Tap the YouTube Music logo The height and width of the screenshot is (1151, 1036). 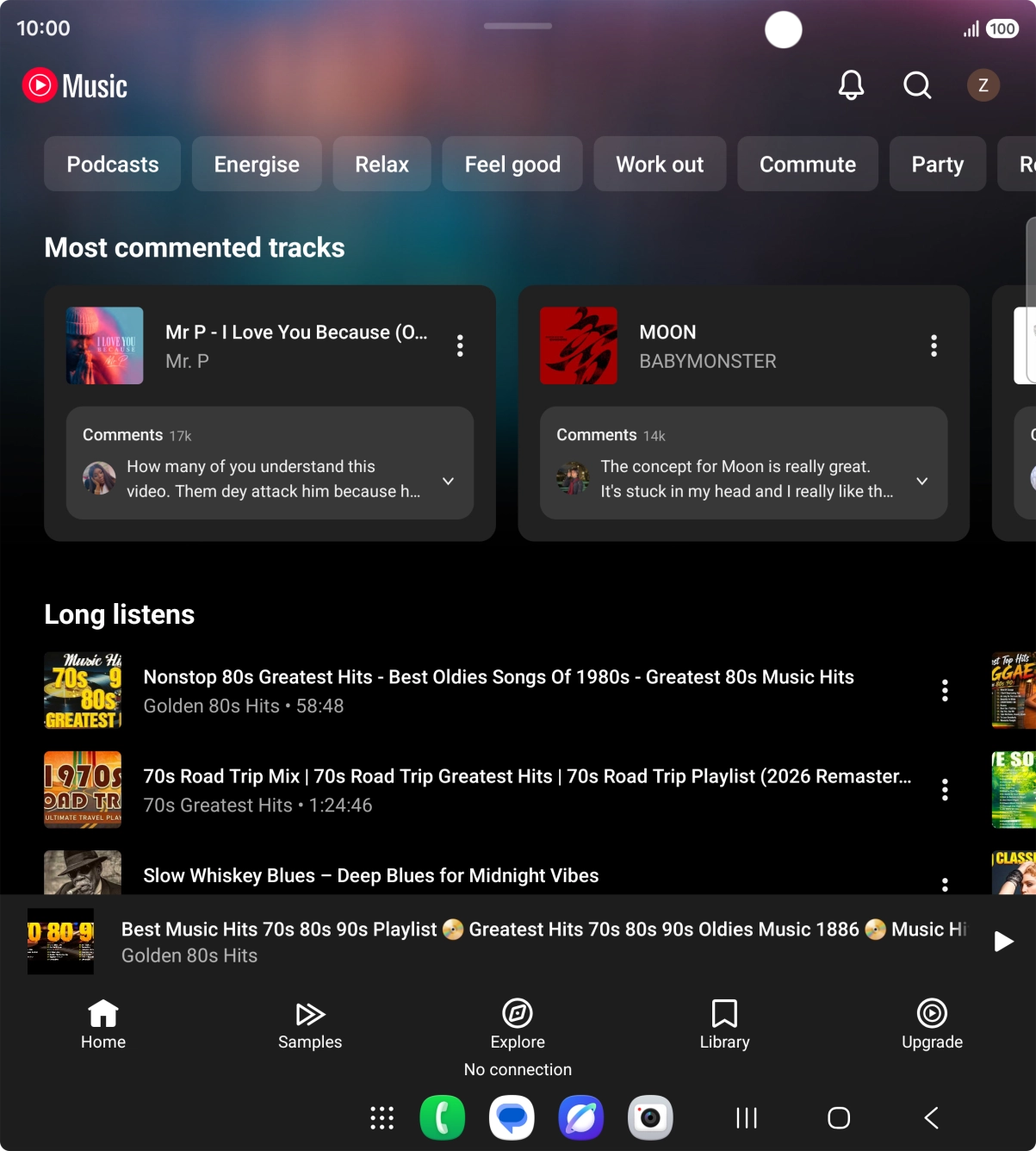(x=75, y=85)
